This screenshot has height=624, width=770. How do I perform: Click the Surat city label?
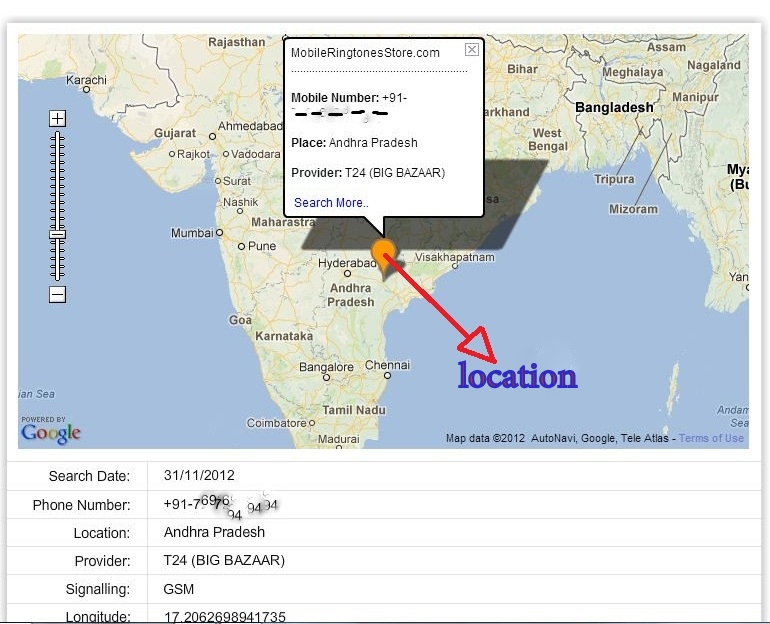point(237,181)
